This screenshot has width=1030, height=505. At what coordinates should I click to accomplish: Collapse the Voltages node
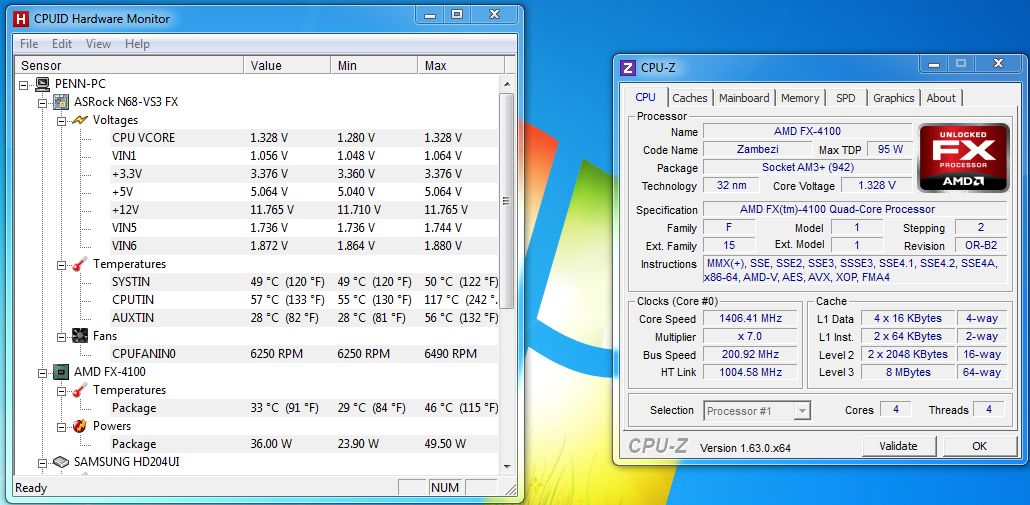click(x=61, y=121)
